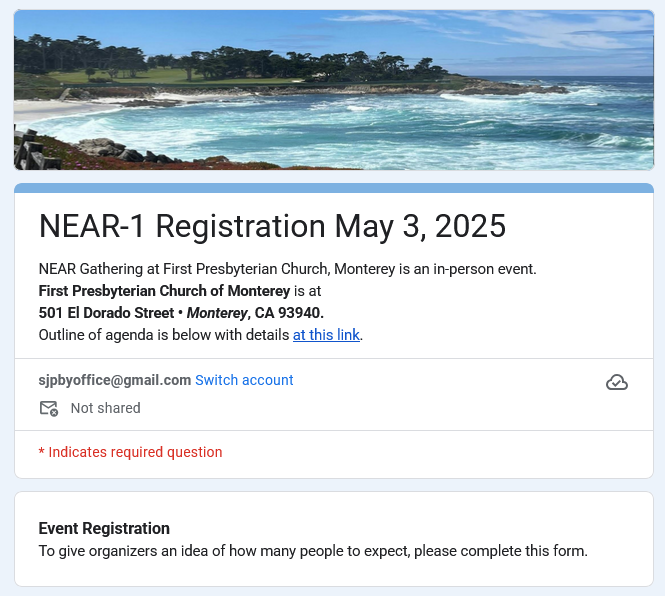The height and width of the screenshot is (596, 665).
Task: Click the "NEAR Gathering" in-person event sentence
Action: pos(287,269)
